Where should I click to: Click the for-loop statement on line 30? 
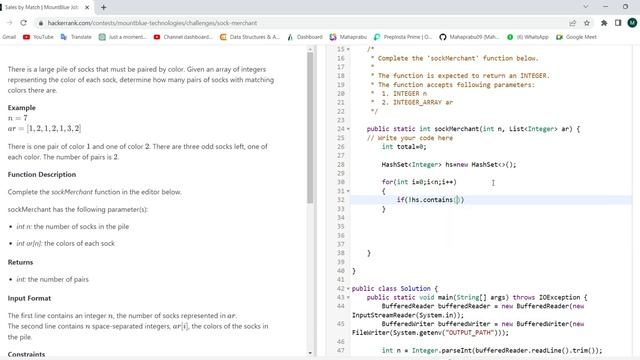click(x=419, y=182)
